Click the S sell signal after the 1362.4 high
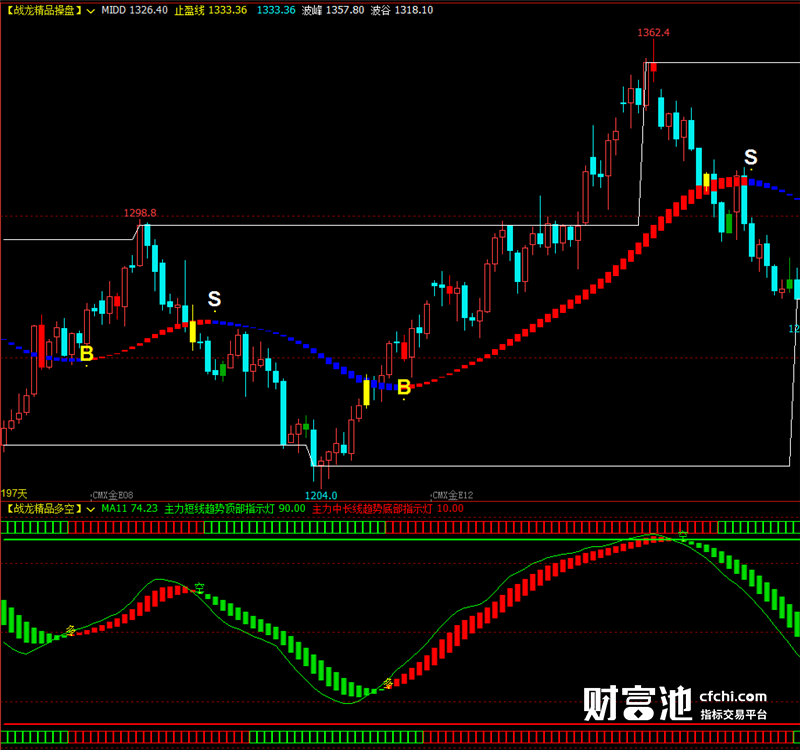Image resolution: width=800 pixels, height=750 pixels. coord(751,157)
